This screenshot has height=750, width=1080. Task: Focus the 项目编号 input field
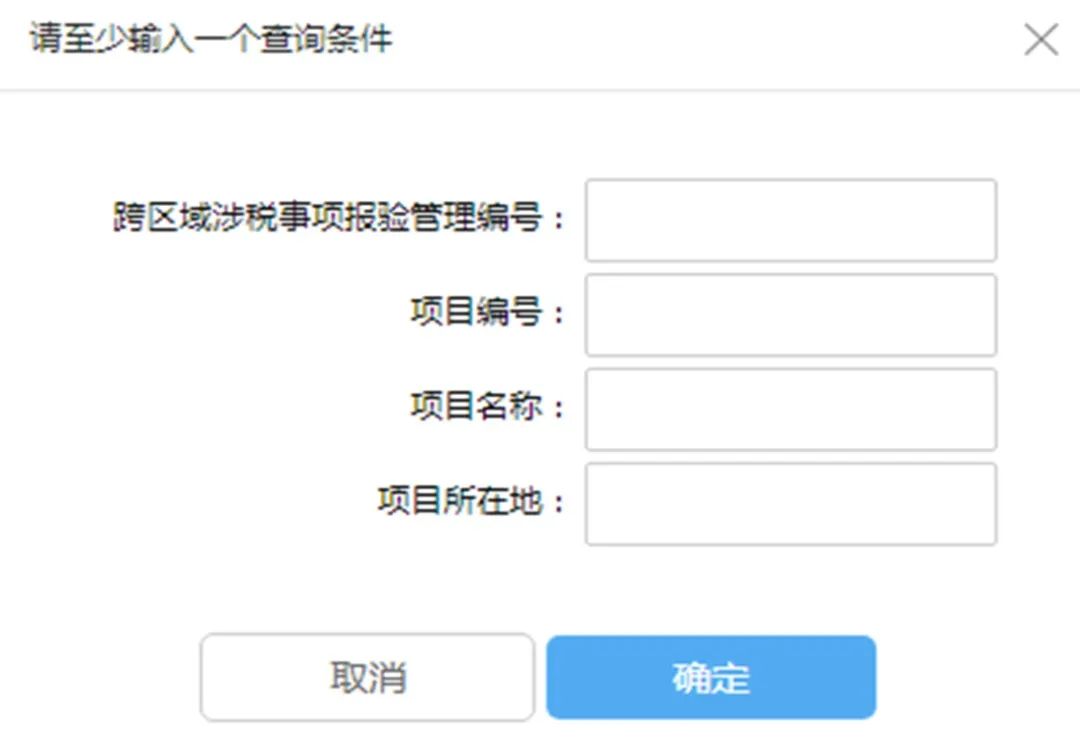coord(791,315)
